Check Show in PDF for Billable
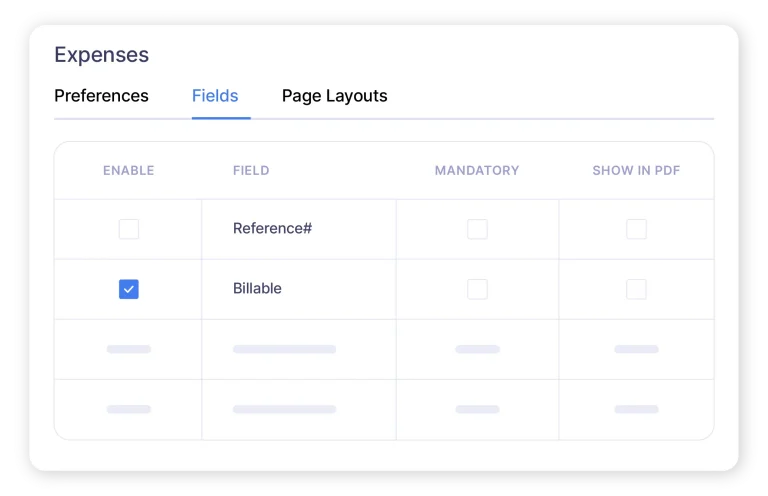Screen dimensions: 768x496 click(x=636, y=289)
